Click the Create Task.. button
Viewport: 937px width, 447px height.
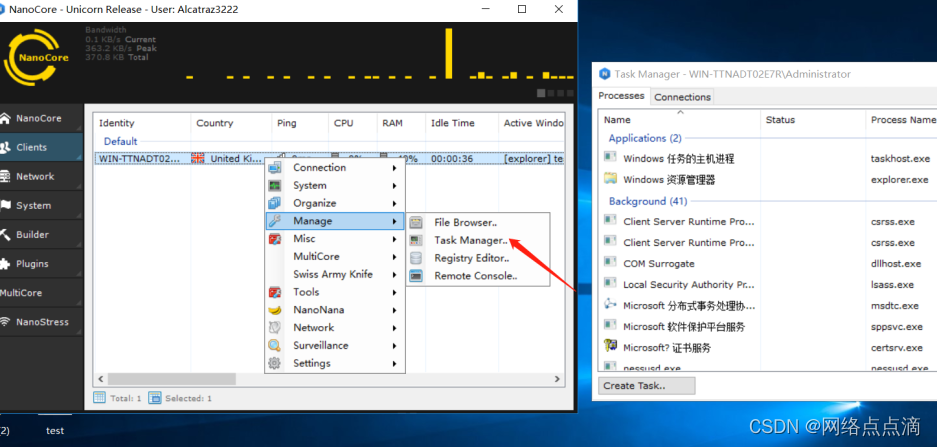click(x=647, y=385)
